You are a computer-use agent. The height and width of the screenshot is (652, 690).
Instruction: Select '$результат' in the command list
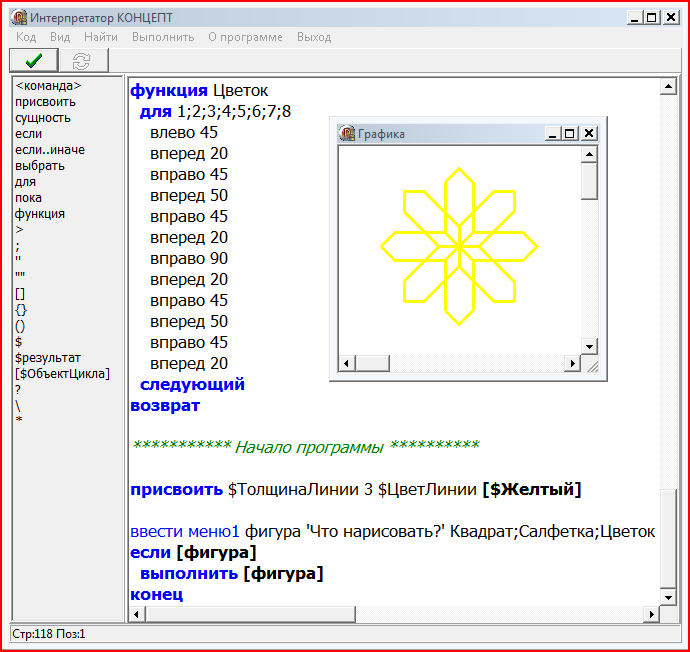(x=48, y=358)
